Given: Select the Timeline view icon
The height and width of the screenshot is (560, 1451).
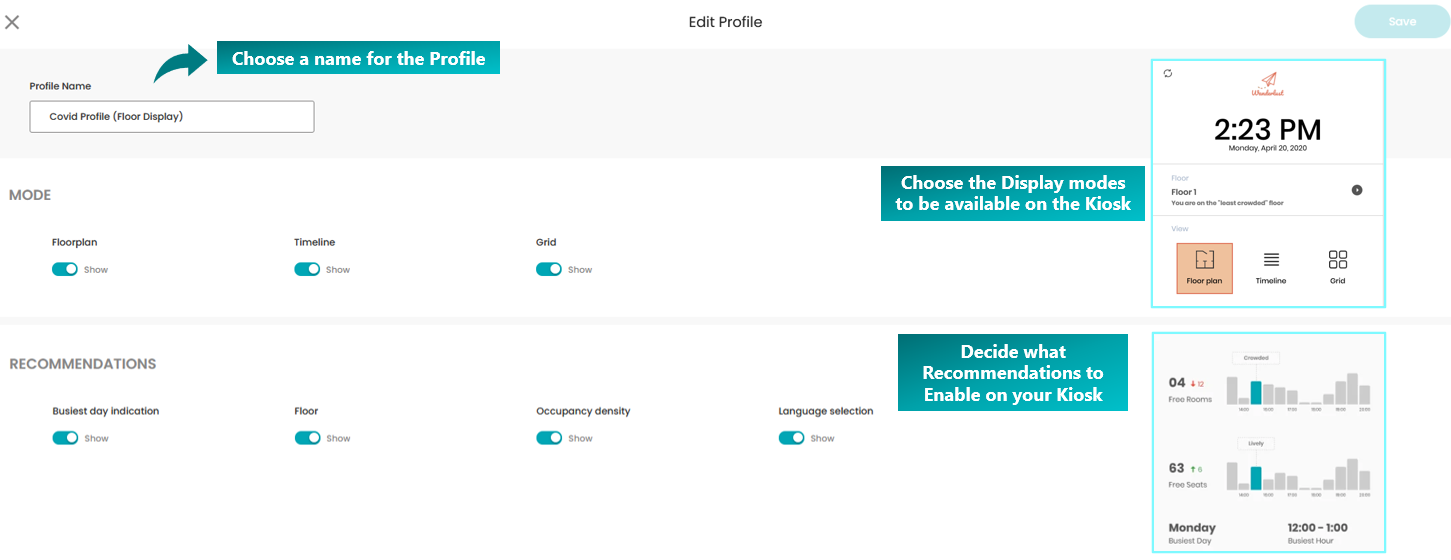Looking at the screenshot, I should (x=1271, y=266).
